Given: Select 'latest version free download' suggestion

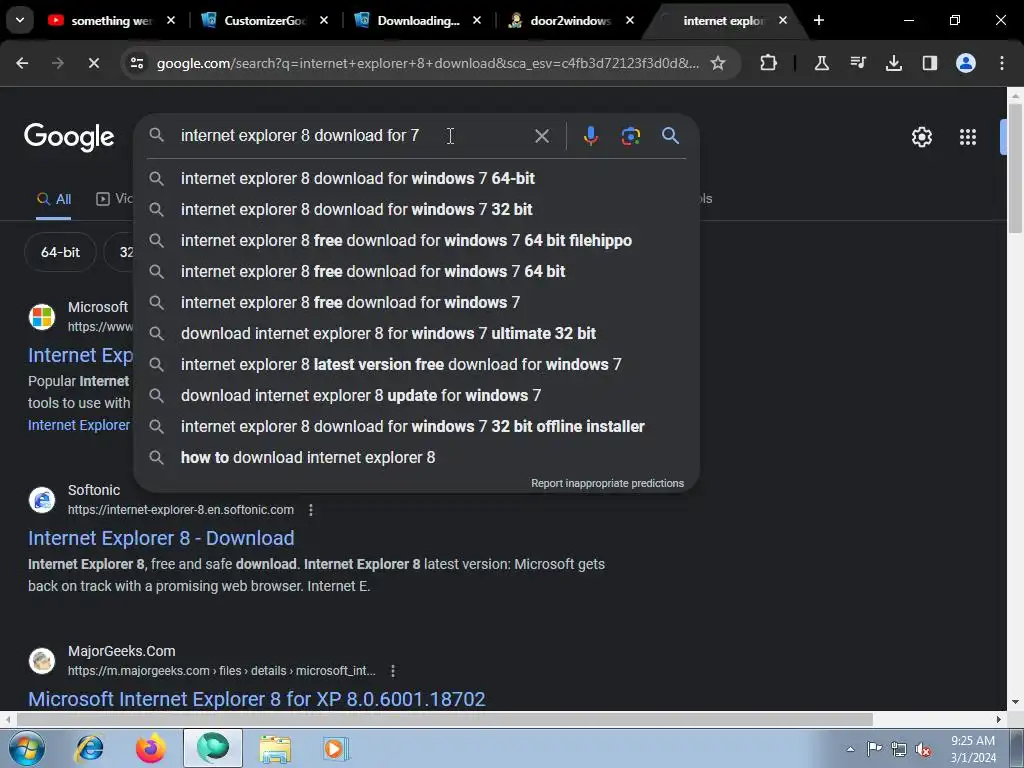Looking at the screenshot, I should 417,364.
